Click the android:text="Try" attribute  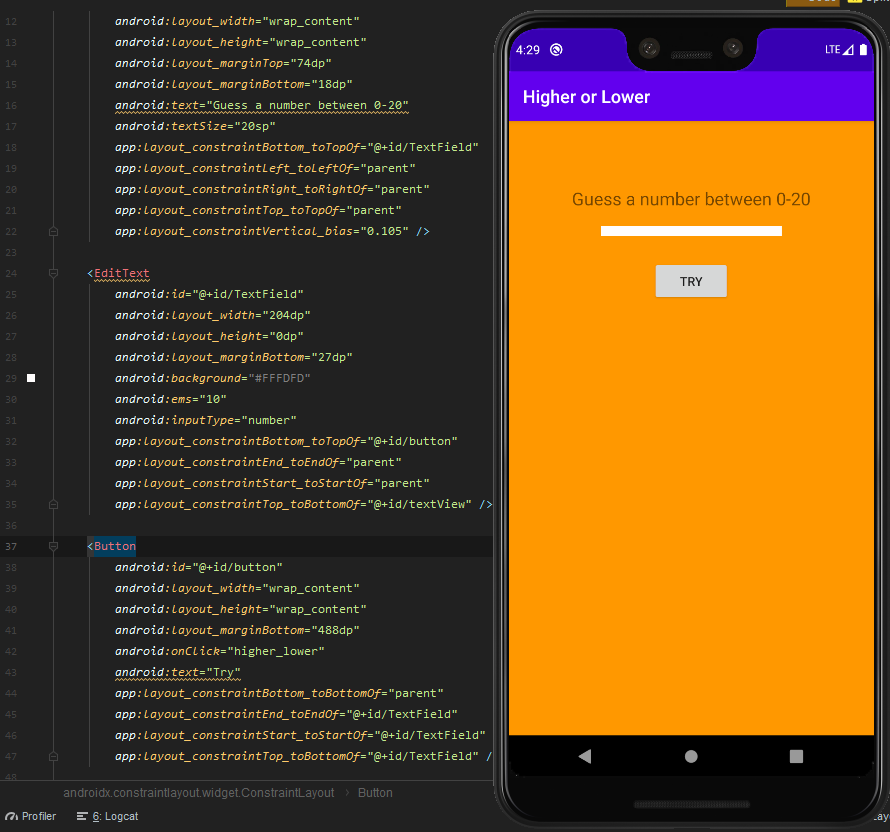(x=178, y=673)
